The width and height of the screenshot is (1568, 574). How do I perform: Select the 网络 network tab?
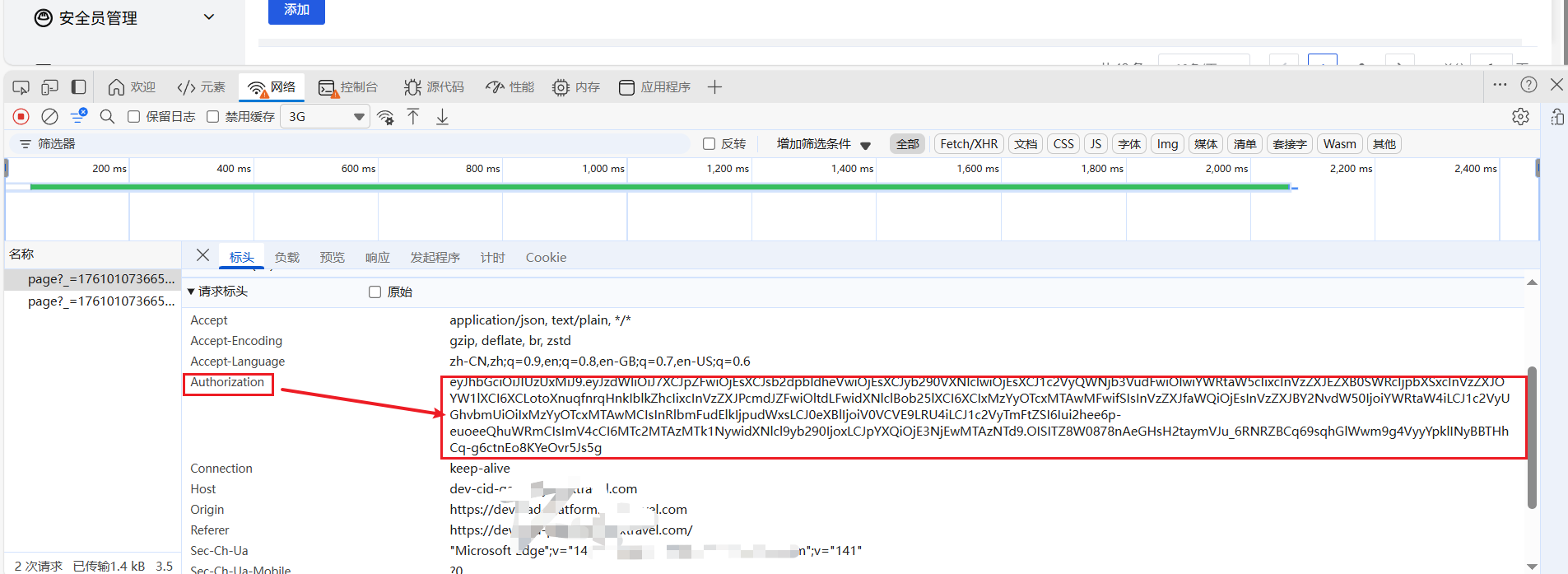[x=272, y=87]
